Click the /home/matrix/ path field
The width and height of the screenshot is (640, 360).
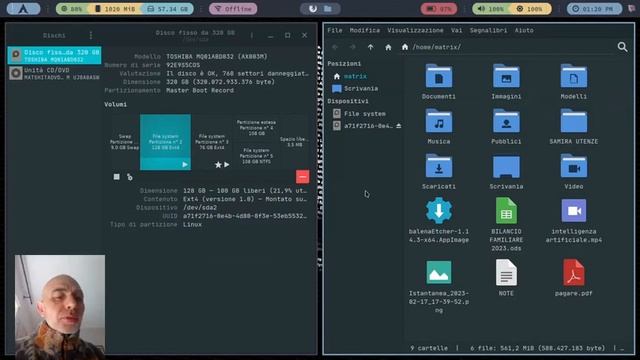pyautogui.click(x=506, y=47)
